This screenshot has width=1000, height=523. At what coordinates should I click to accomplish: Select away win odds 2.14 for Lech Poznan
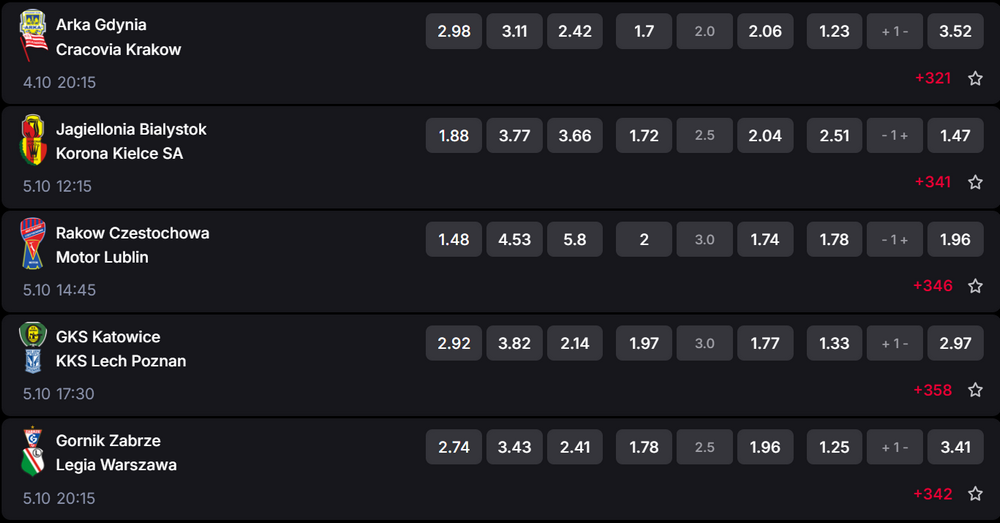(575, 344)
